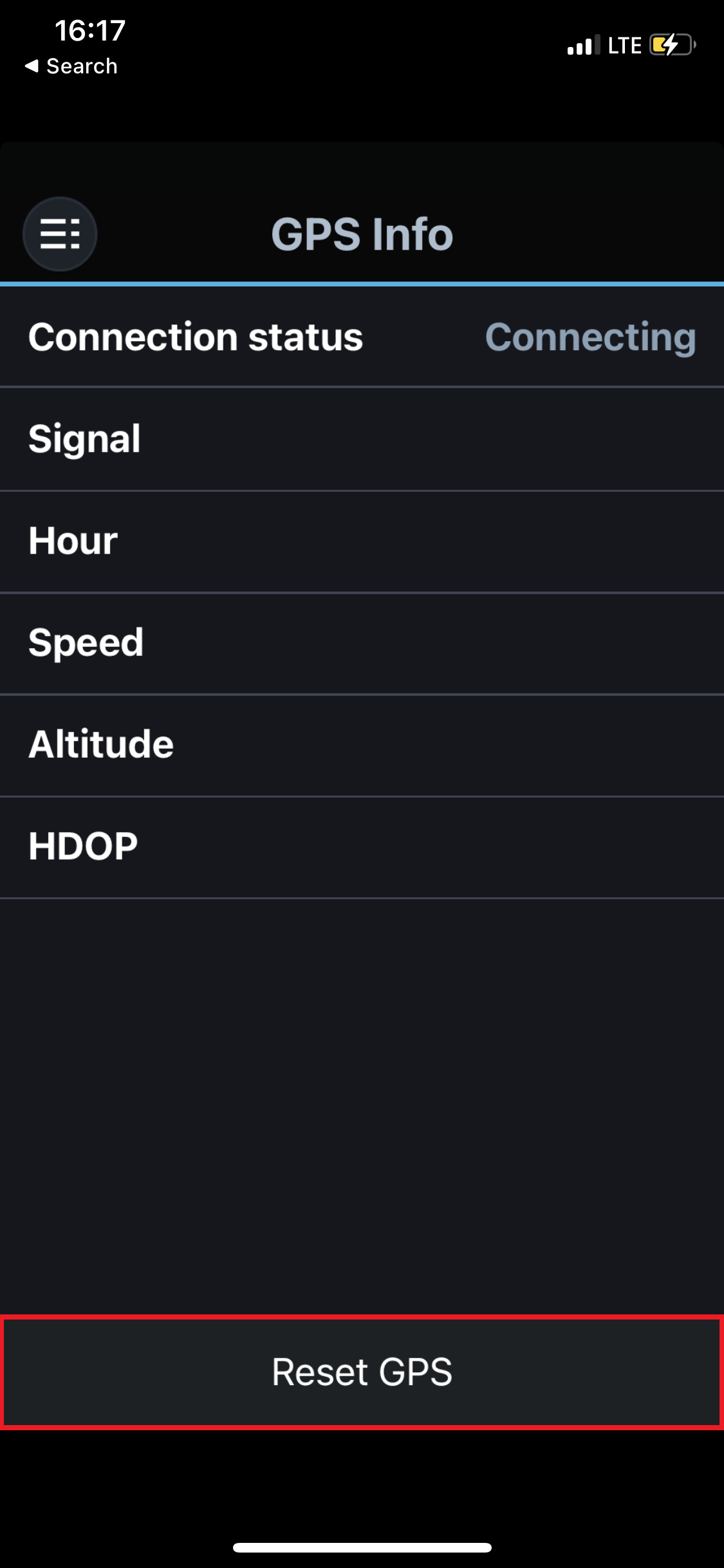Select the Connection status label
724x1568 pixels.
(x=196, y=337)
